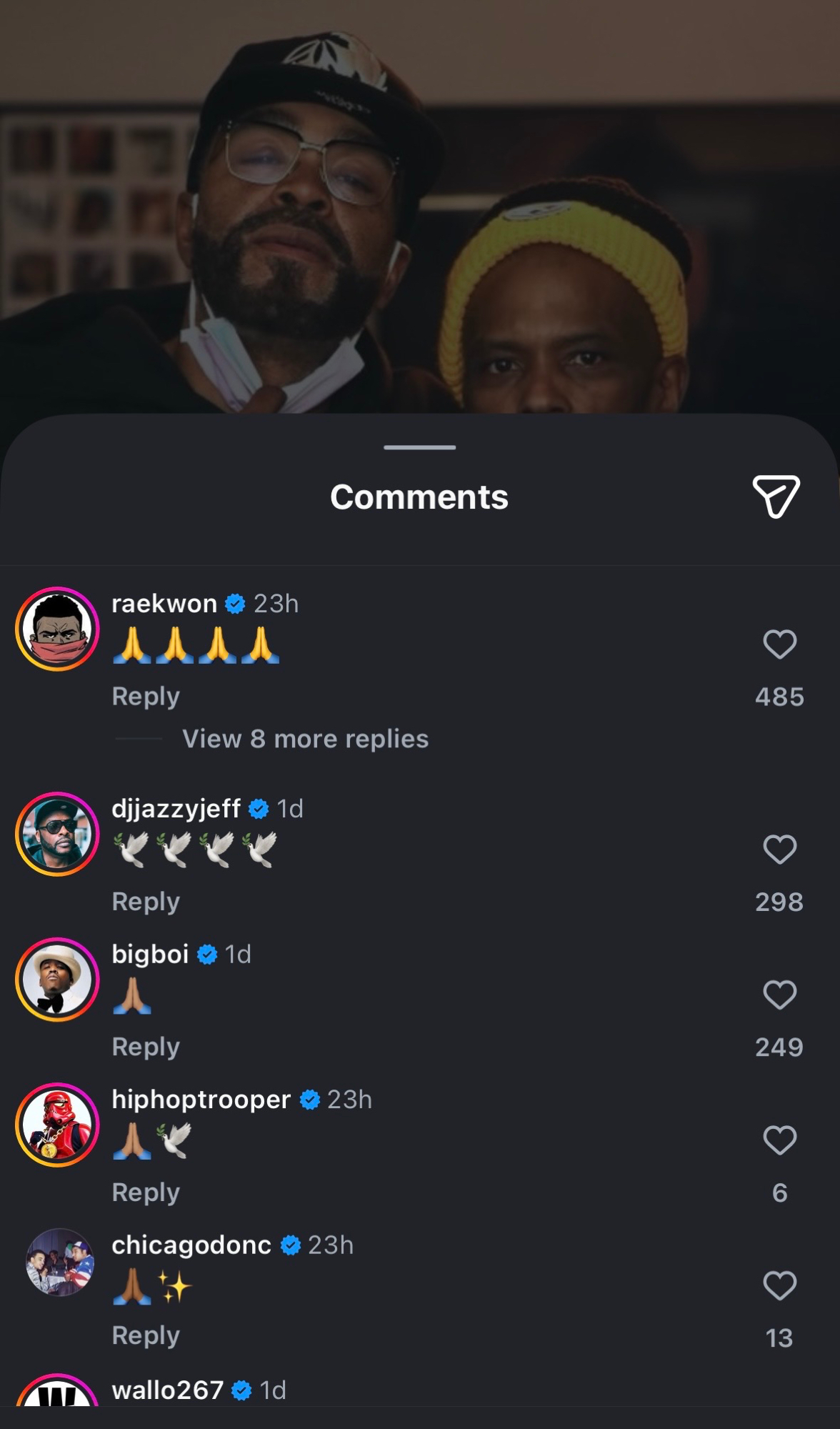Like bigboi's comment
840x1429 pixels.
(x=779, y=995)
